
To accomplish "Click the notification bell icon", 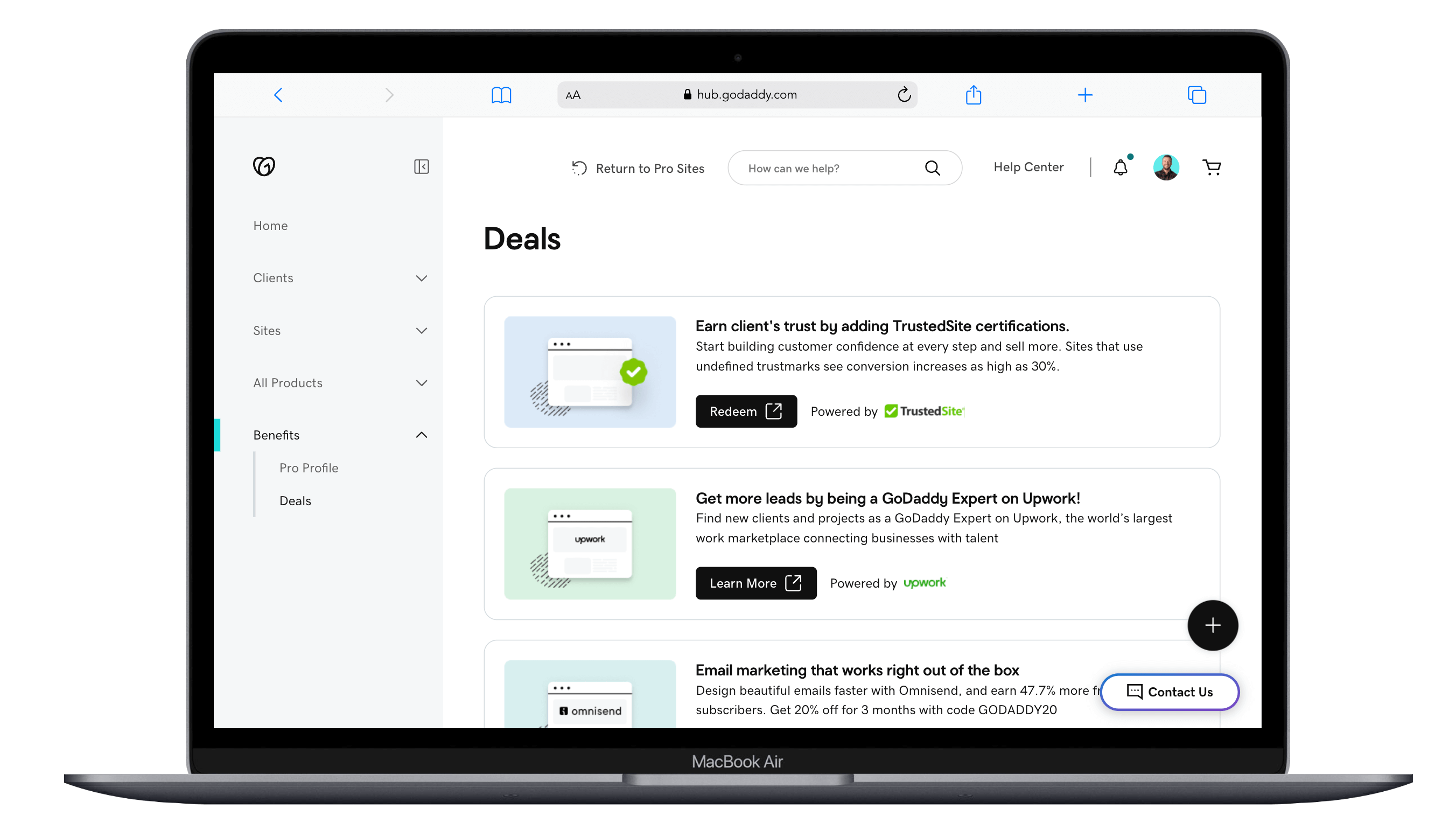I will click(x=1120, y=168).
